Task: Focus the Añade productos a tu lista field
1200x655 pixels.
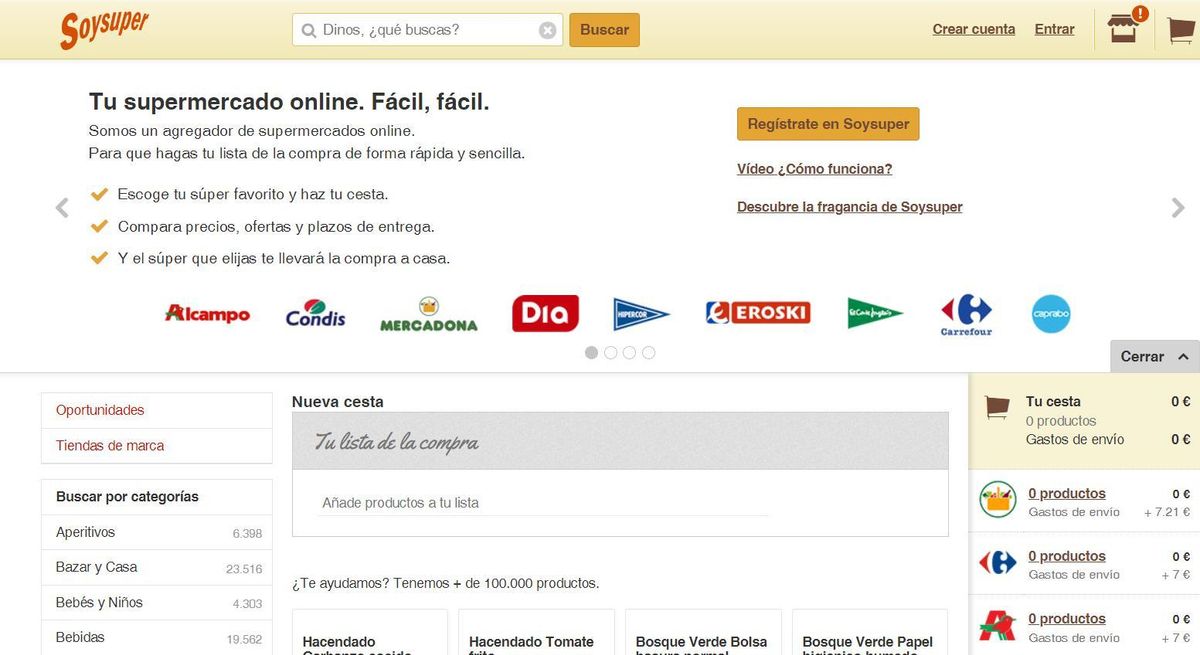Action: pyautogui.click(x=545, y=503)
